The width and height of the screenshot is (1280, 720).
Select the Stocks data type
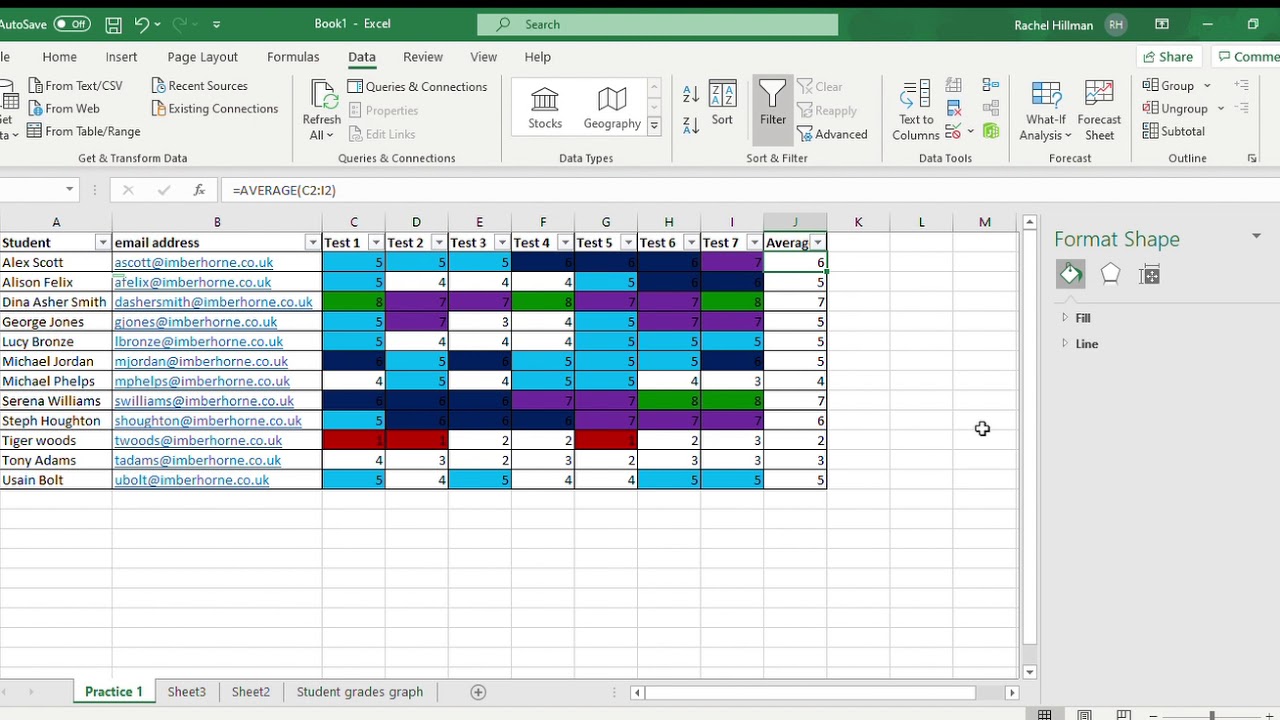tap(545, 107)
